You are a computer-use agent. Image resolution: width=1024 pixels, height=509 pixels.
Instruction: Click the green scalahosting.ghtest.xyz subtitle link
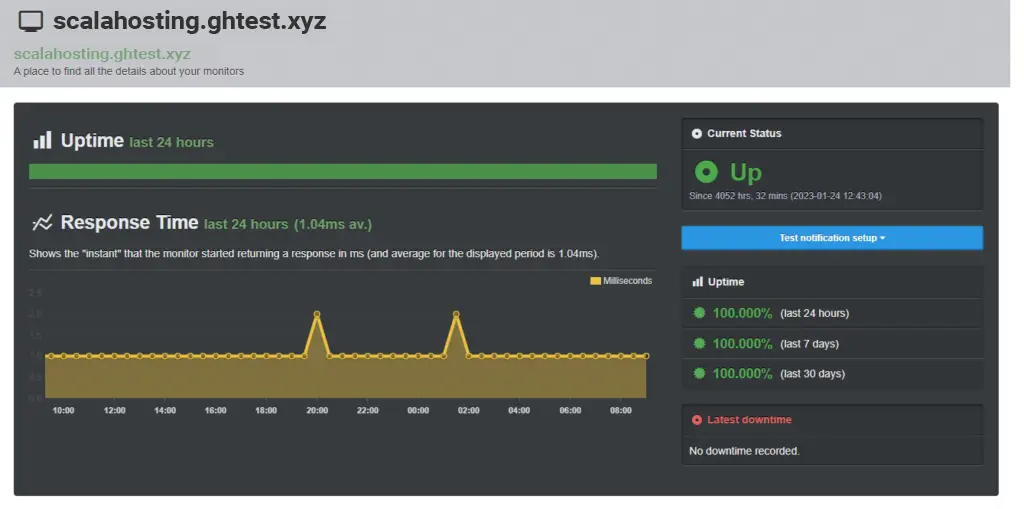tap(102, 54)
